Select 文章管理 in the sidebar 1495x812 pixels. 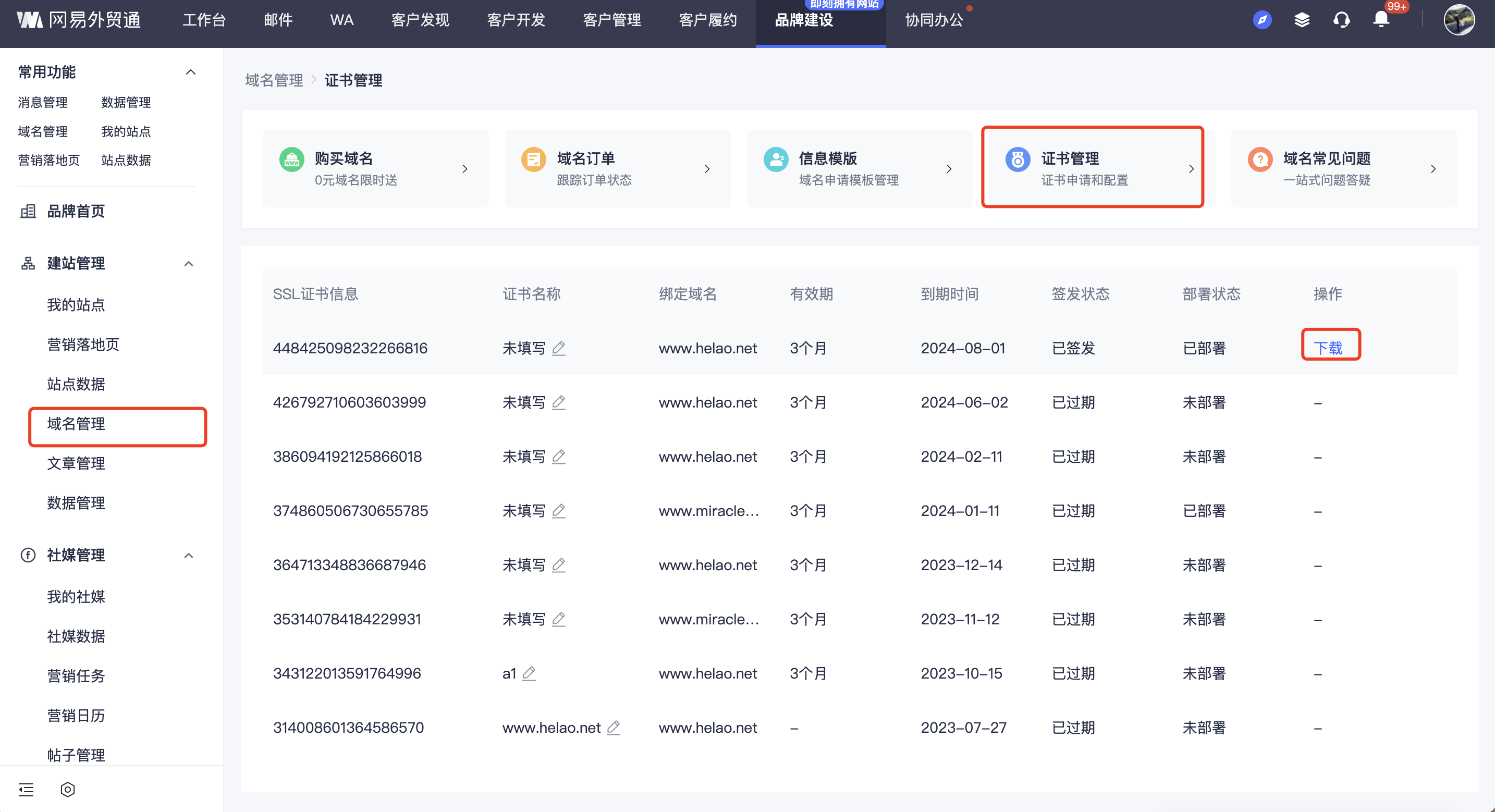click(76, 463)
